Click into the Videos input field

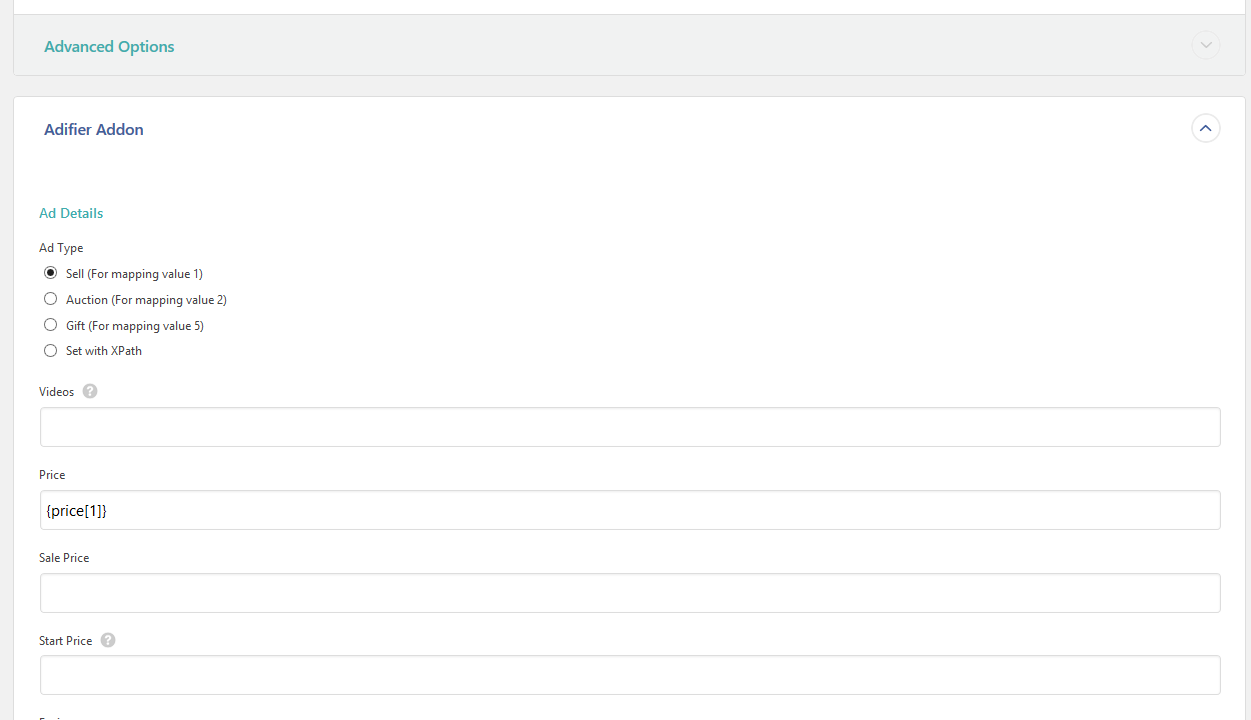[630, 427]
